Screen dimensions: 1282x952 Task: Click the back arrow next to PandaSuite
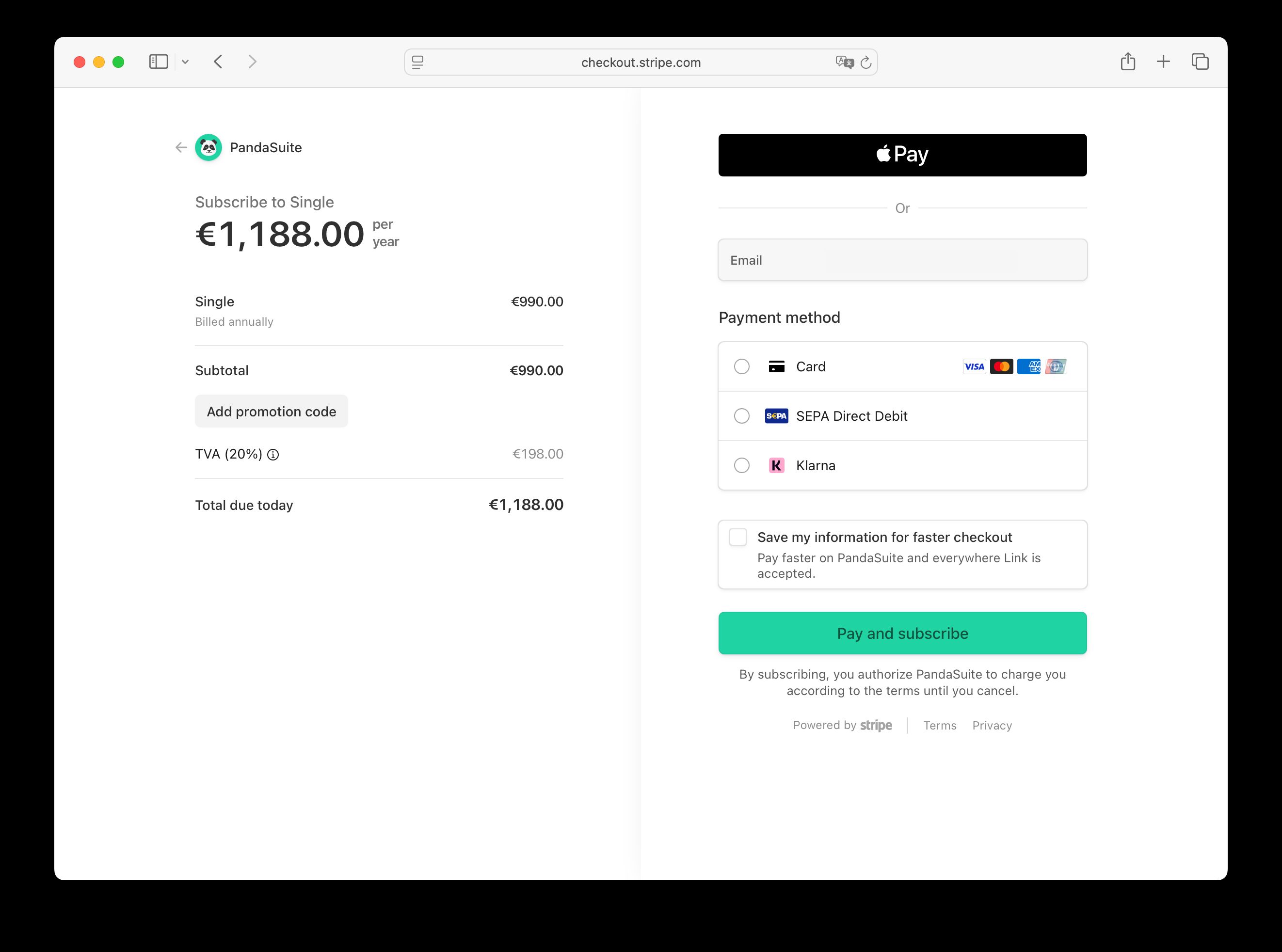point(180,147)
